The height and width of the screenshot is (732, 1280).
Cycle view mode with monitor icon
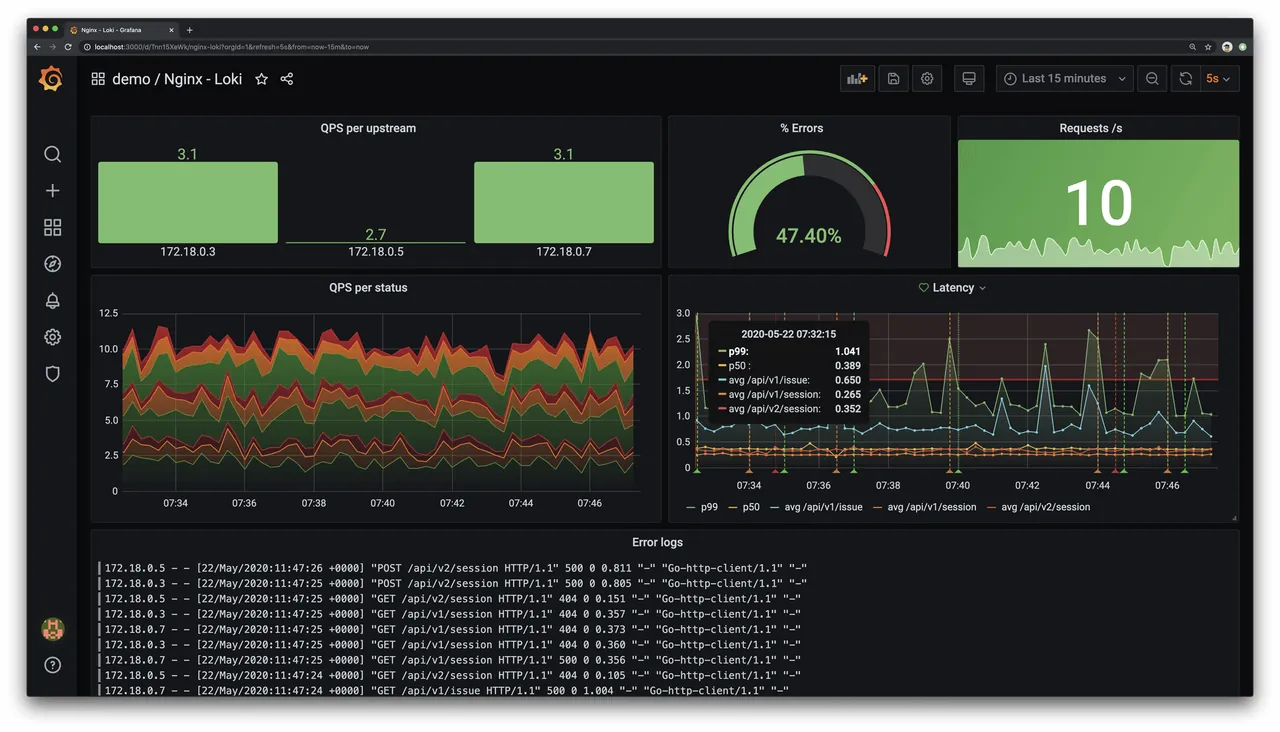coord(969,79)
